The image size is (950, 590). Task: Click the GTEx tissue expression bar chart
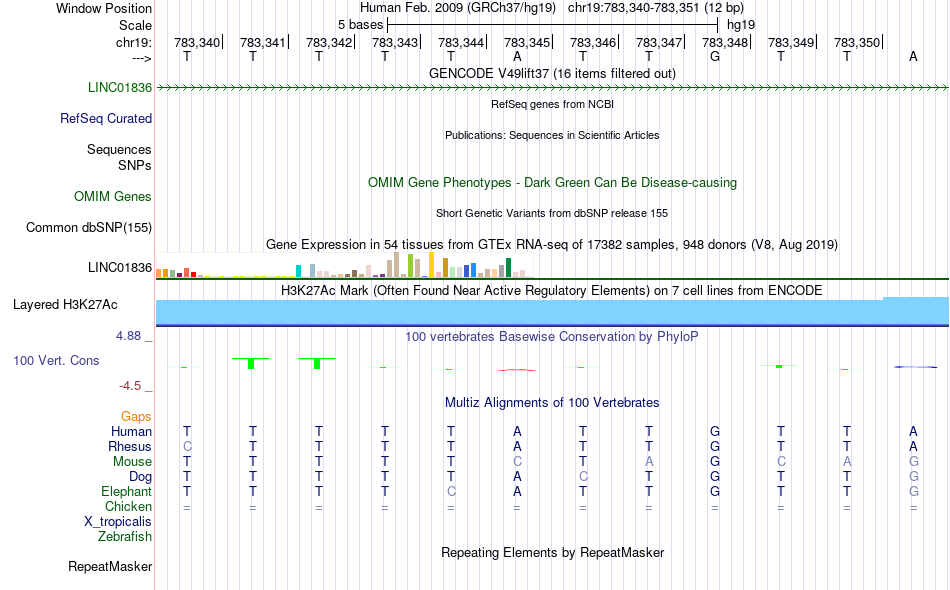click(345, 265)
